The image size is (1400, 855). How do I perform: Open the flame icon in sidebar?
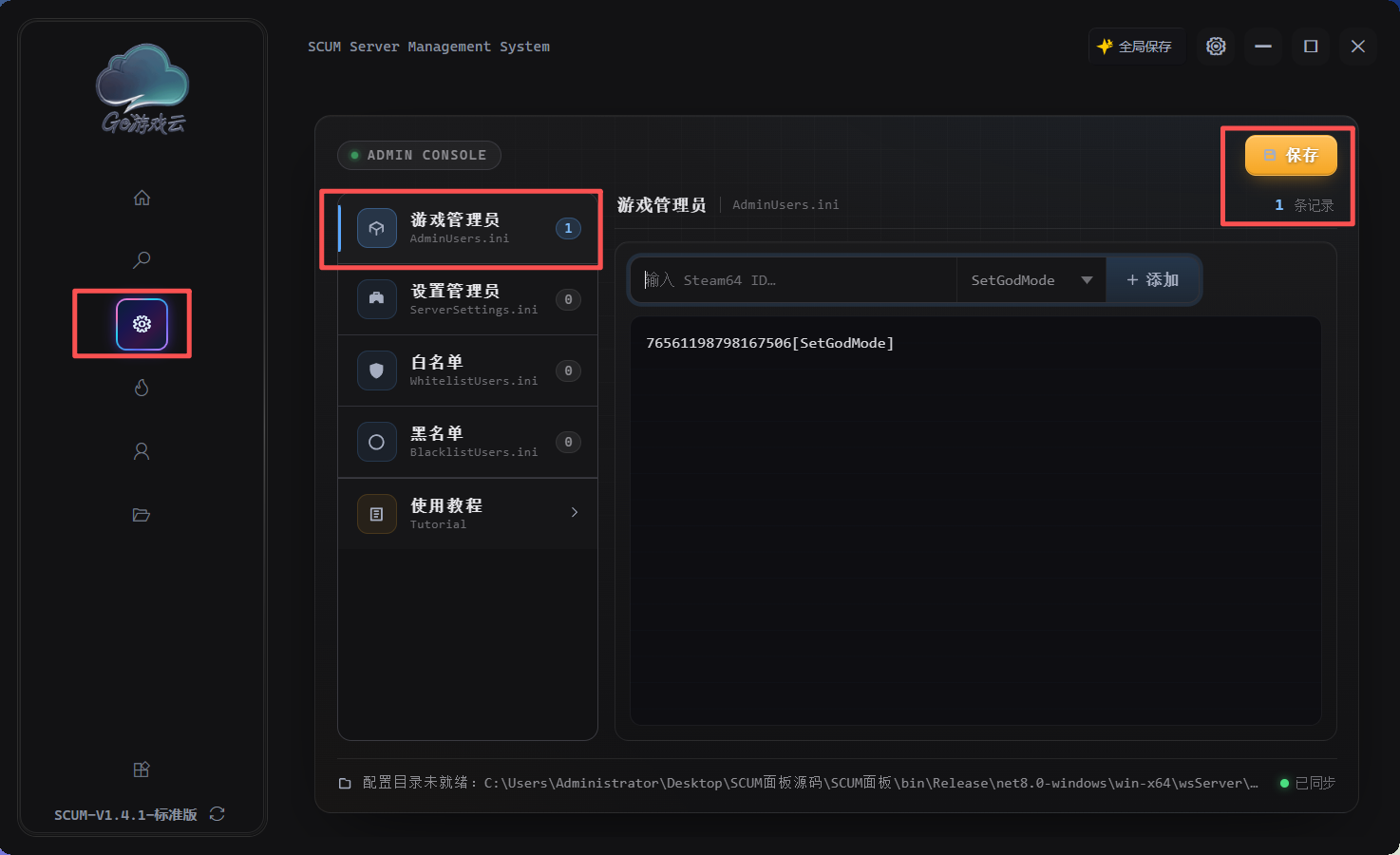(x=142, y=388)
